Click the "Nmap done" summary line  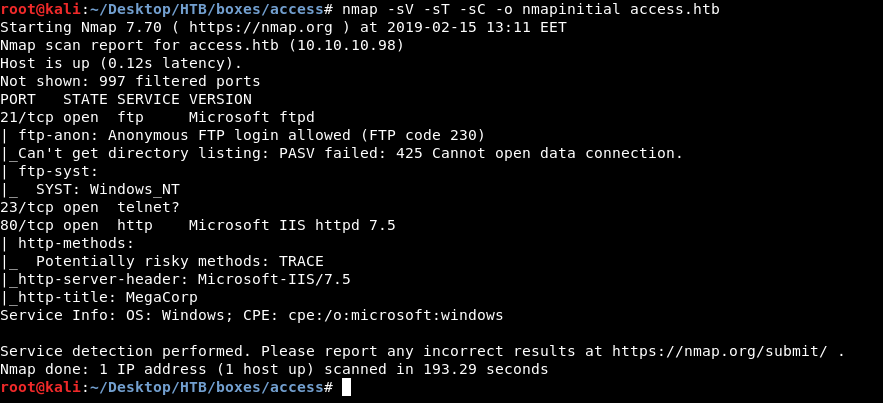(274, 369)
